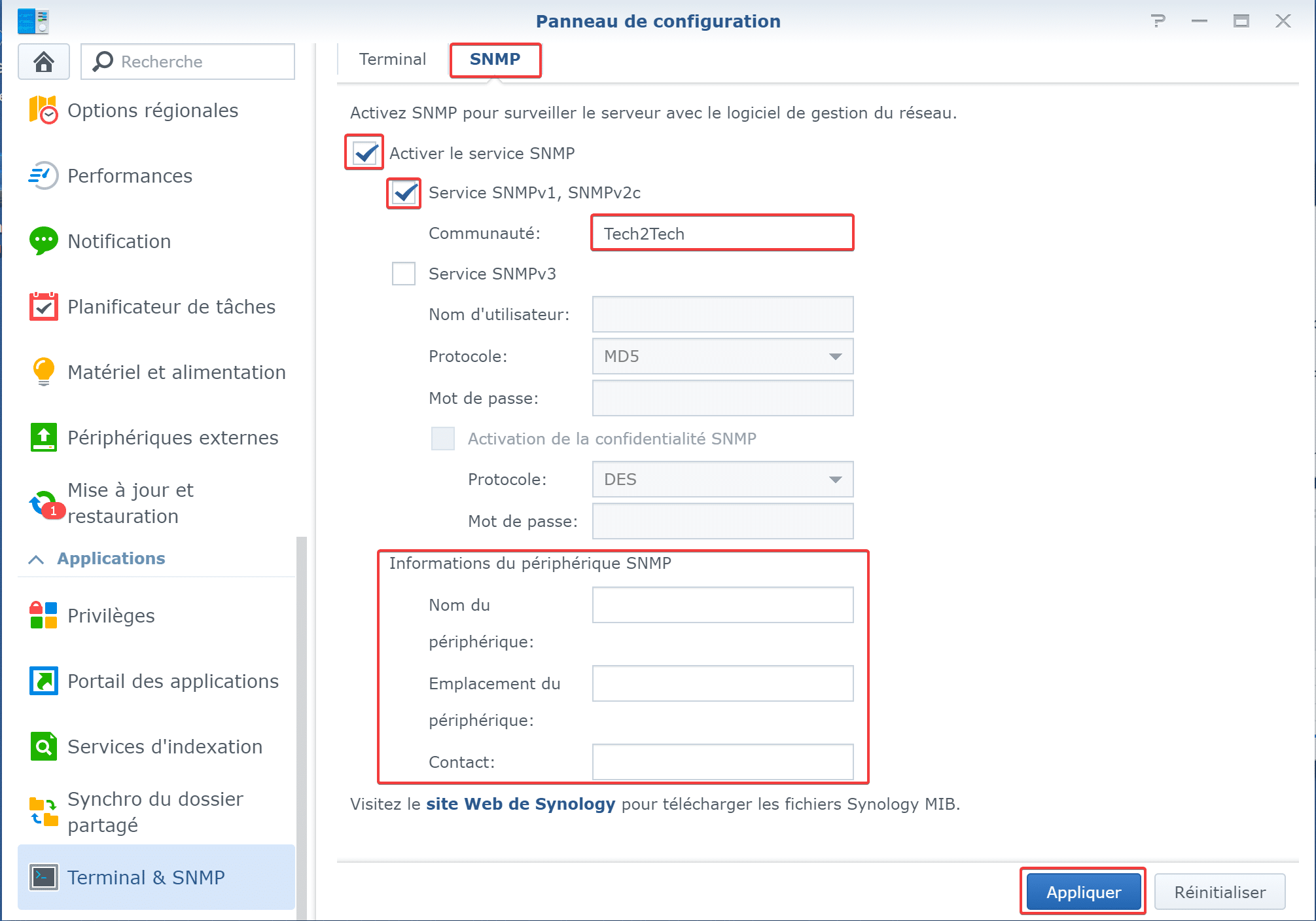Open Matériel et alimentation entry
Image resolution: width=1316 pixels, height=921 pixels.
177,372
